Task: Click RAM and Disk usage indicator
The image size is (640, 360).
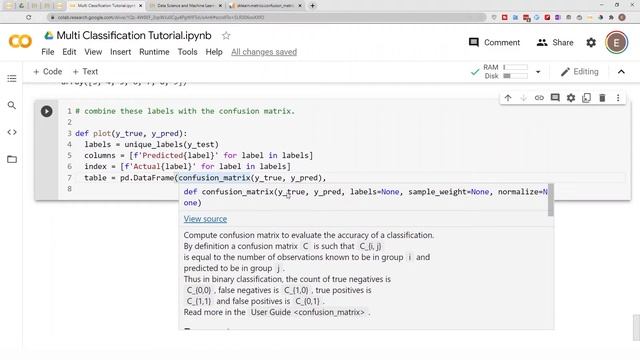Action: tap(505, 72)
